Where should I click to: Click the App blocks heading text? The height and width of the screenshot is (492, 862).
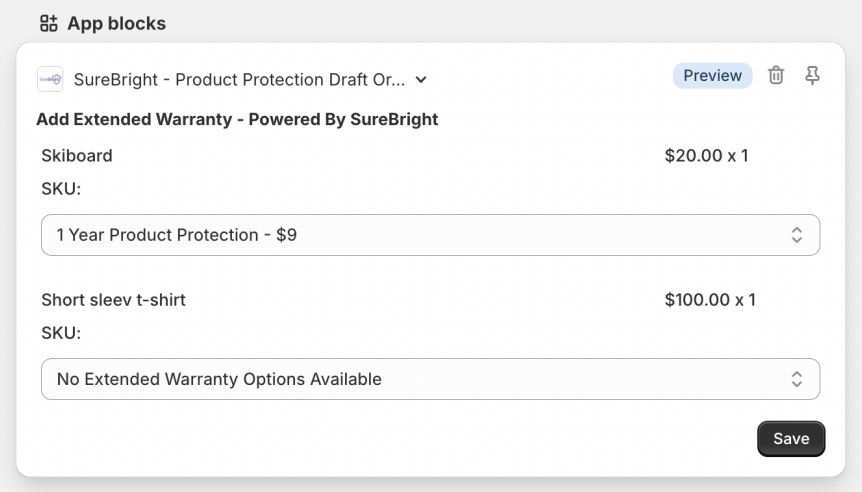116,23
